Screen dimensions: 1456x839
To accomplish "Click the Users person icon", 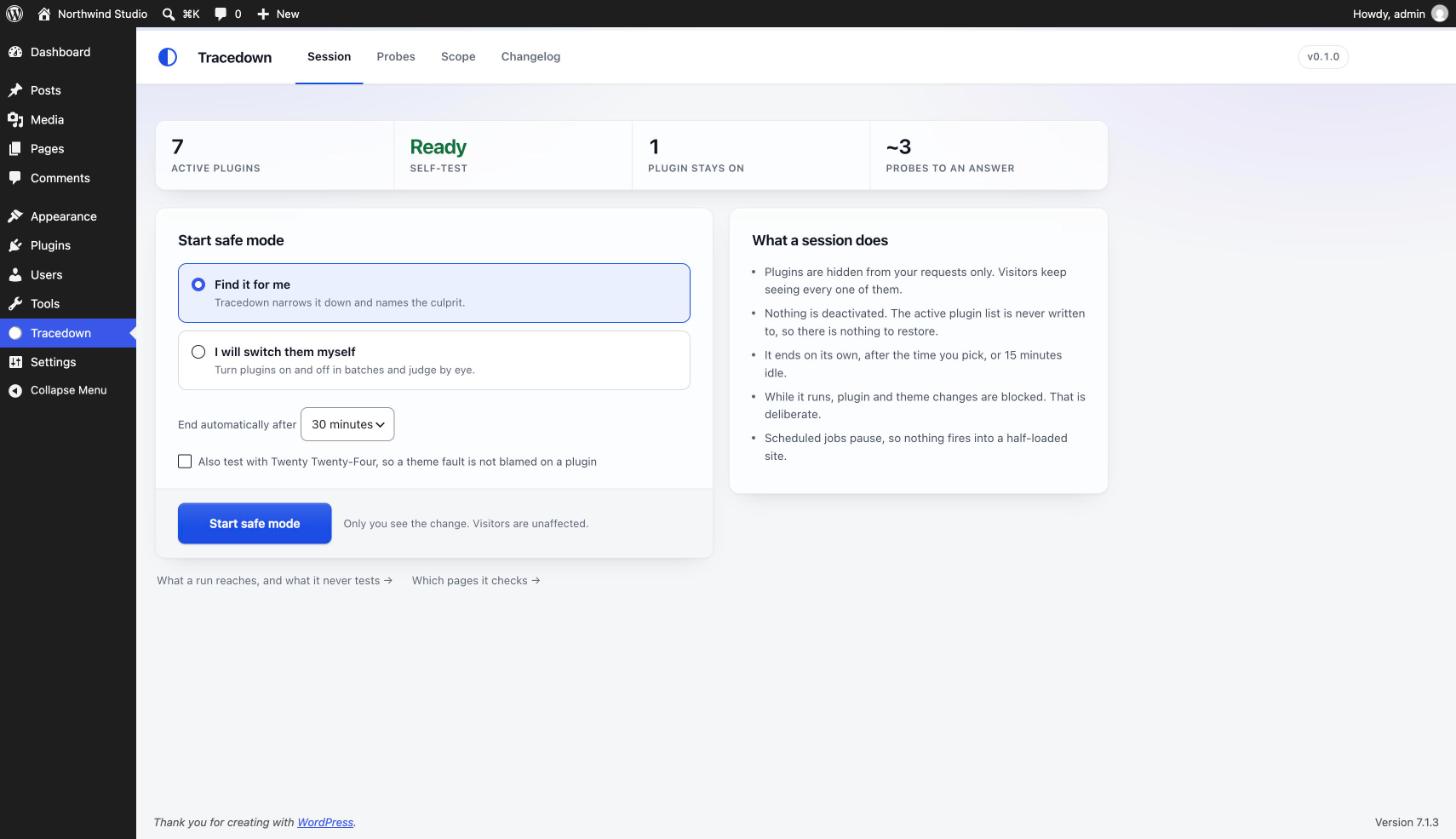I will pos(15,274).
